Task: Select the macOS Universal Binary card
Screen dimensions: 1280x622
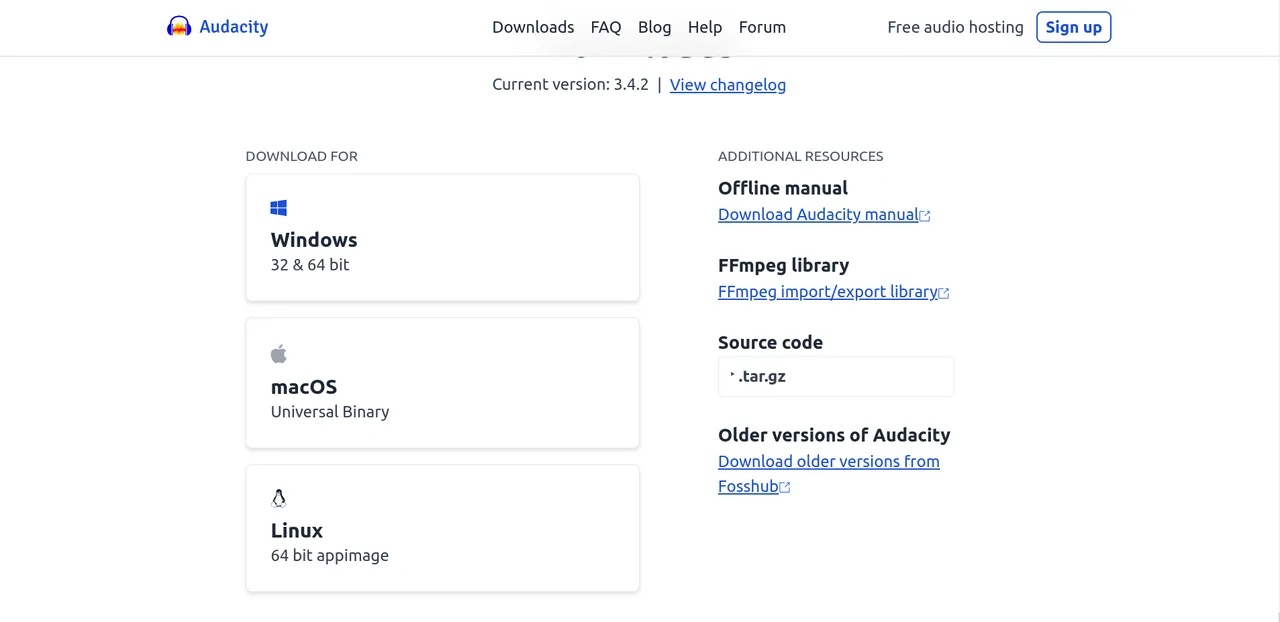Action: 442,383
